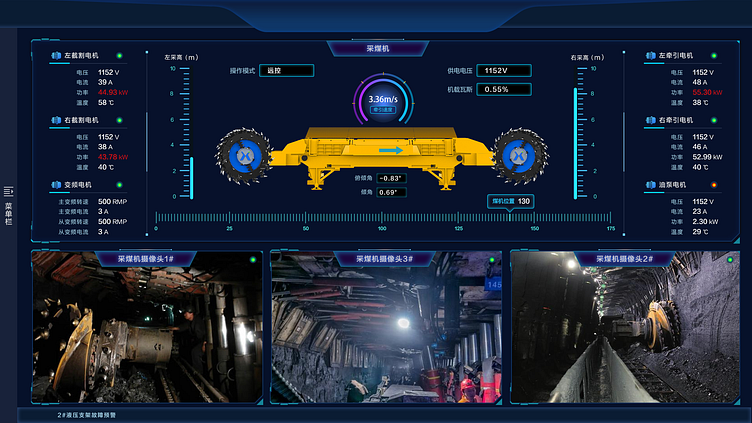The width and height of the screenshot is (752, 423).
Task: Click the 左采高（m） gauge label
Action: coord(181,57)
